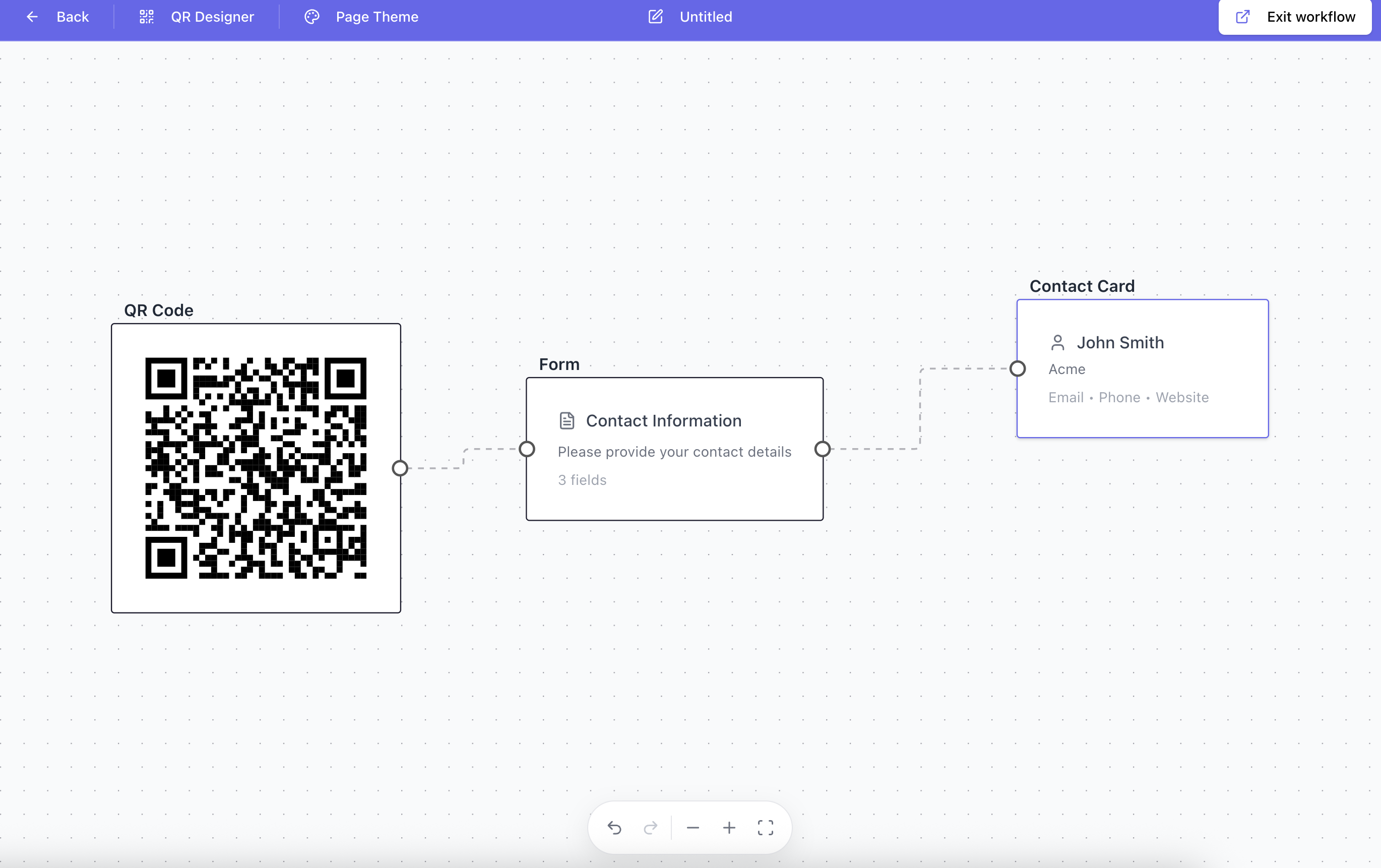This screenshot has width=1381, height=868.
Task: Fit the workflow to screen
Action: pyautogui.click(x=766, y=827)
